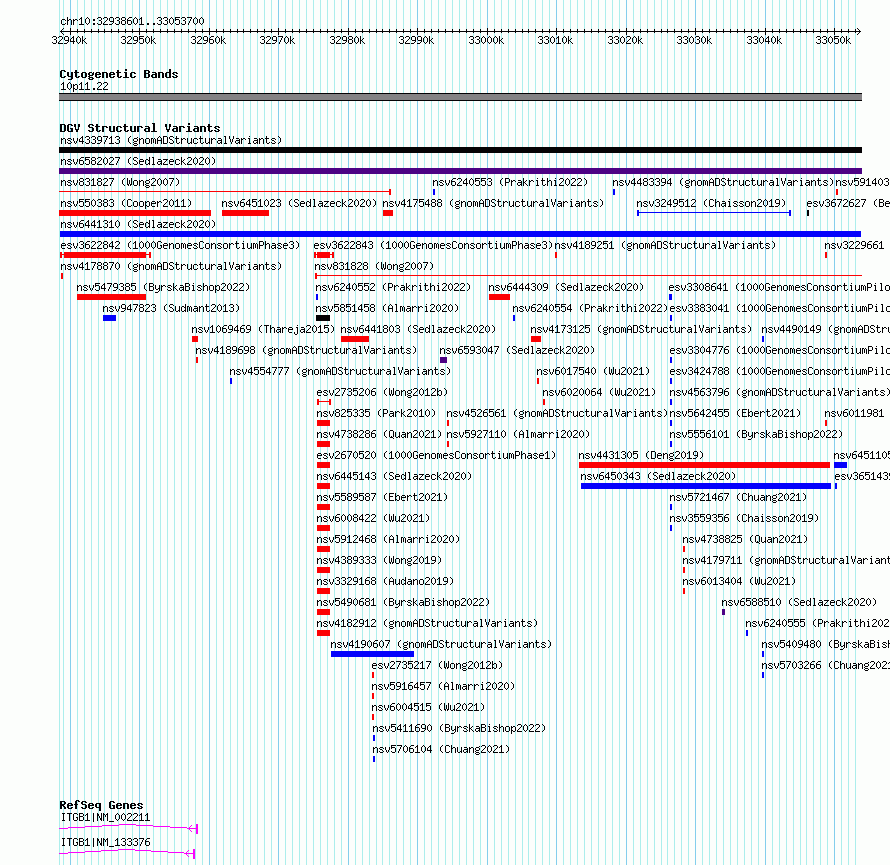Open the nsv5916457 (Almarri2020) label
The height and width of the screenshot is (865, 890).
coord(443,686)
